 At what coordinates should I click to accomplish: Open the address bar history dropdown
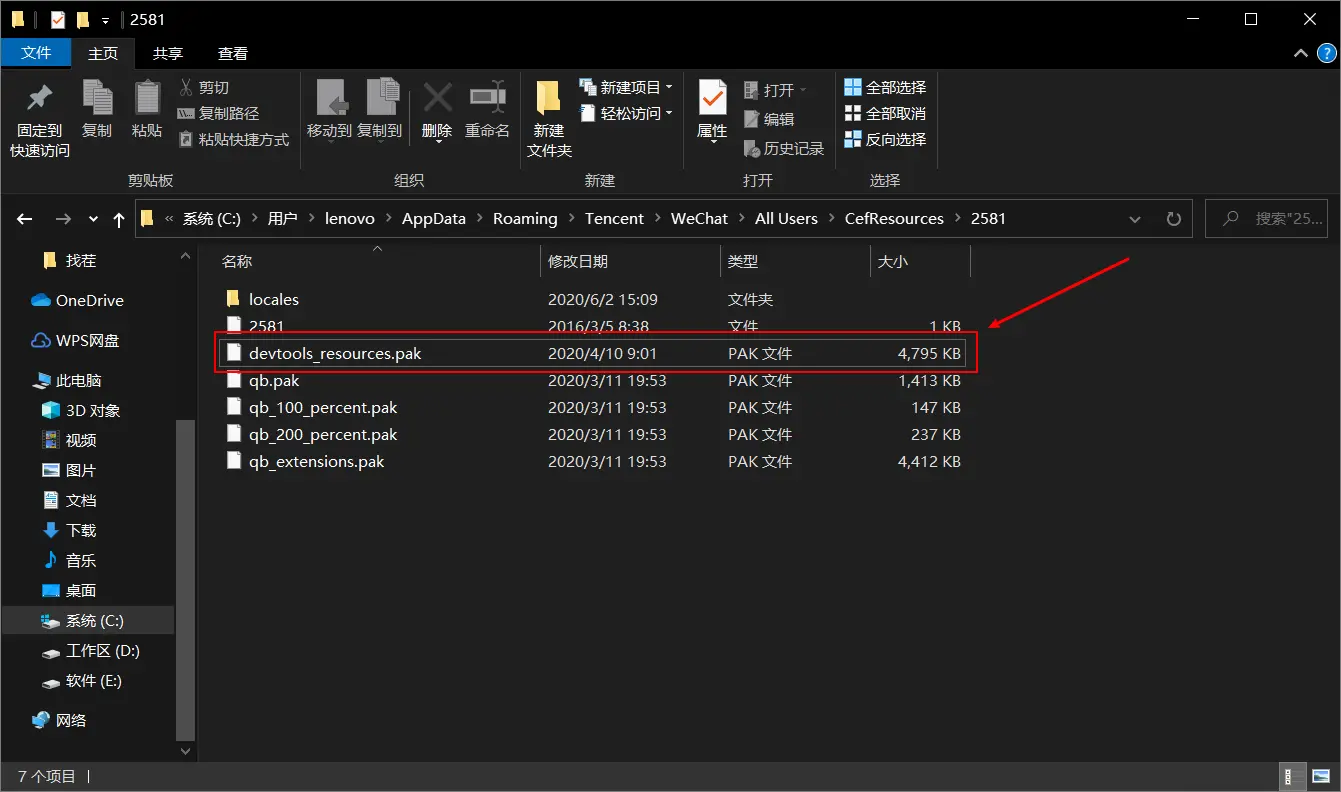click(x=1135, y=219)
